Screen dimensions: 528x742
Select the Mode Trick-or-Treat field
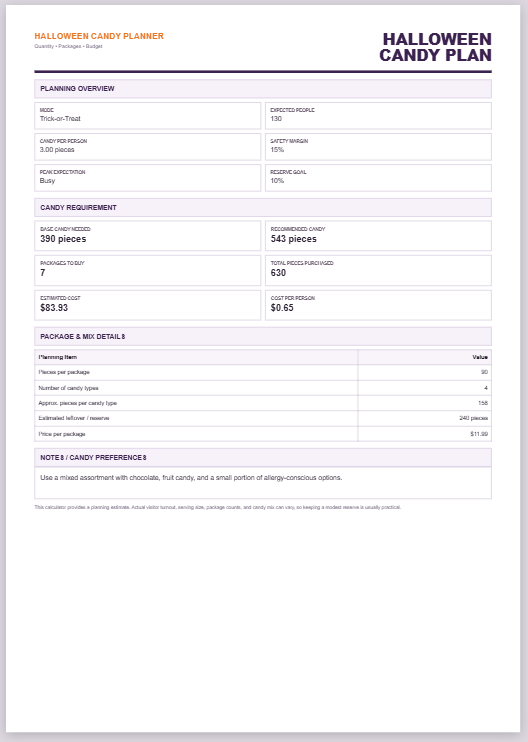(x=148, y=115)
